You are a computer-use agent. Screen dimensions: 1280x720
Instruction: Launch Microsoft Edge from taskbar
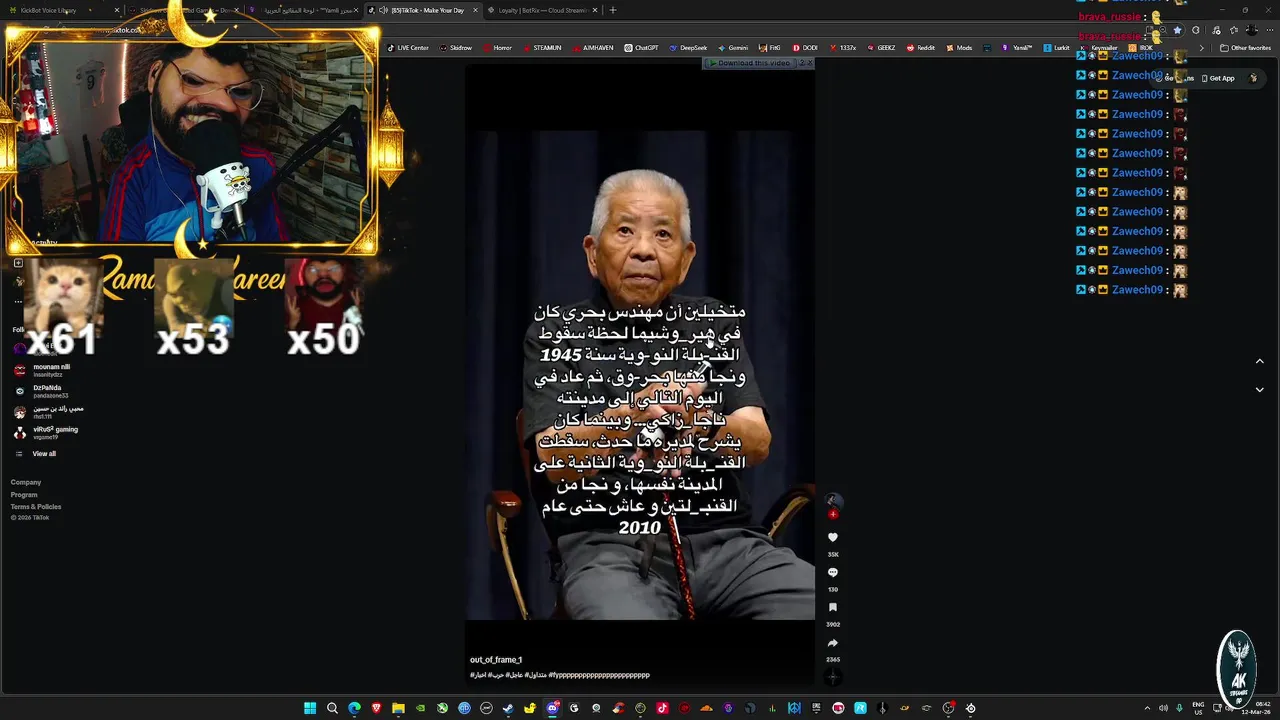[x=354, y=708]
